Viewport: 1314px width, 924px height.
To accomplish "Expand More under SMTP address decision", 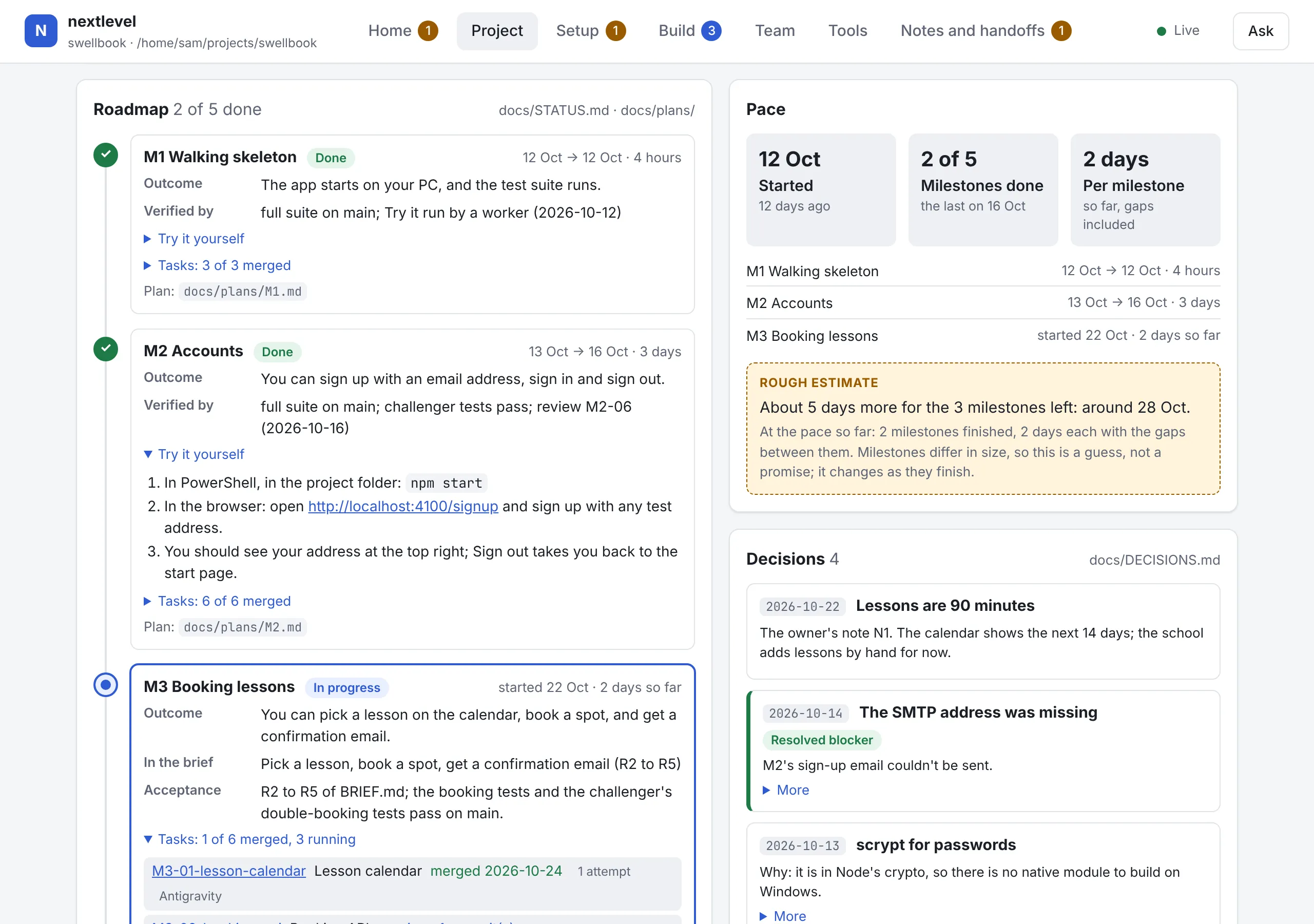I will tap(786, 790).
